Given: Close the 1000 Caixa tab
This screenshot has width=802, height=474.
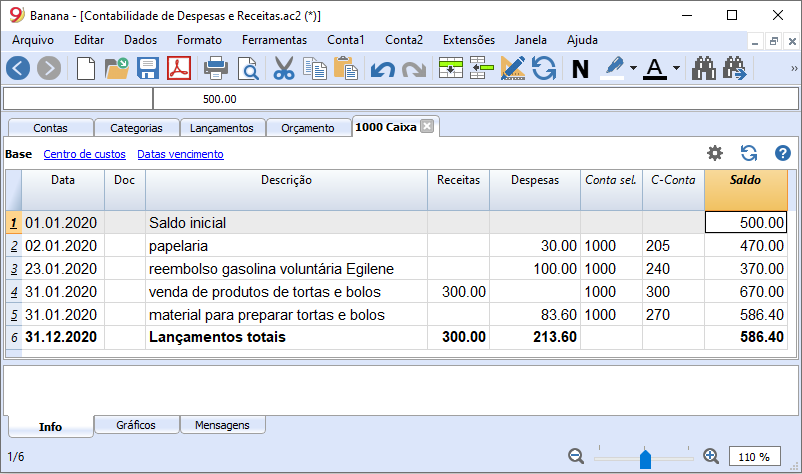Looking at the screenshot, I should click(427, 126).
